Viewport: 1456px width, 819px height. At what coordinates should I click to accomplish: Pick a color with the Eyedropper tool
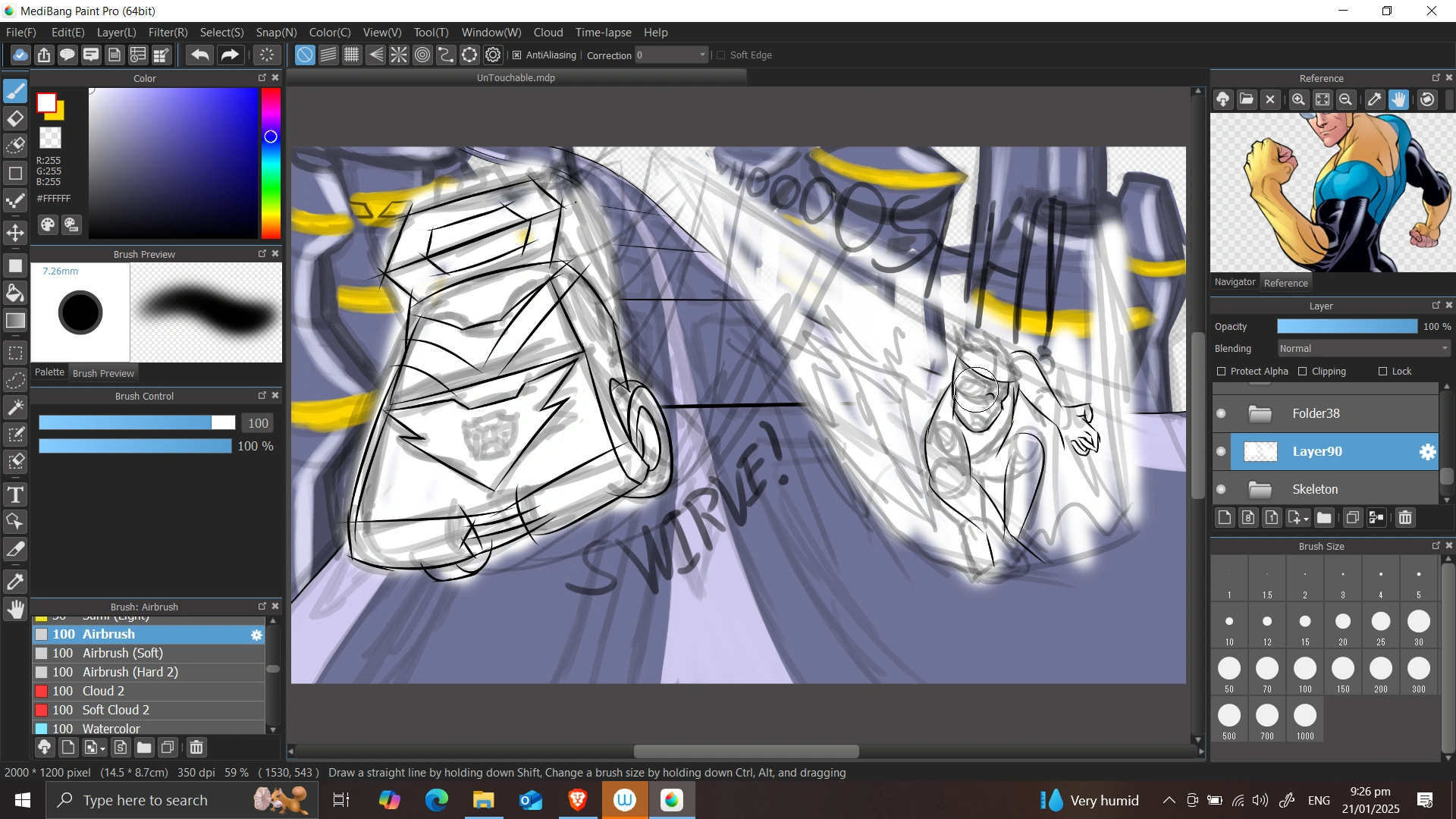15,581
